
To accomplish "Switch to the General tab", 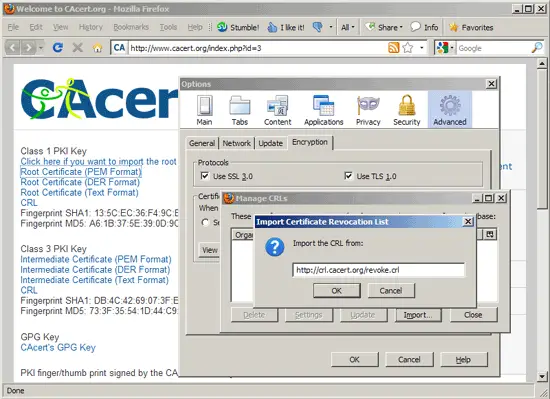I will coord(202,143).
